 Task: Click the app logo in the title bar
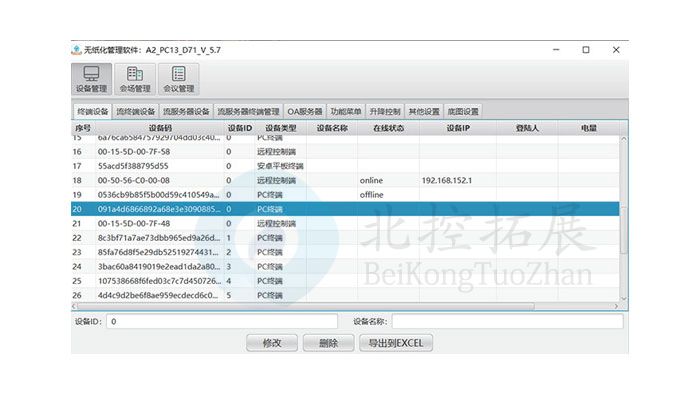point(76,50)
